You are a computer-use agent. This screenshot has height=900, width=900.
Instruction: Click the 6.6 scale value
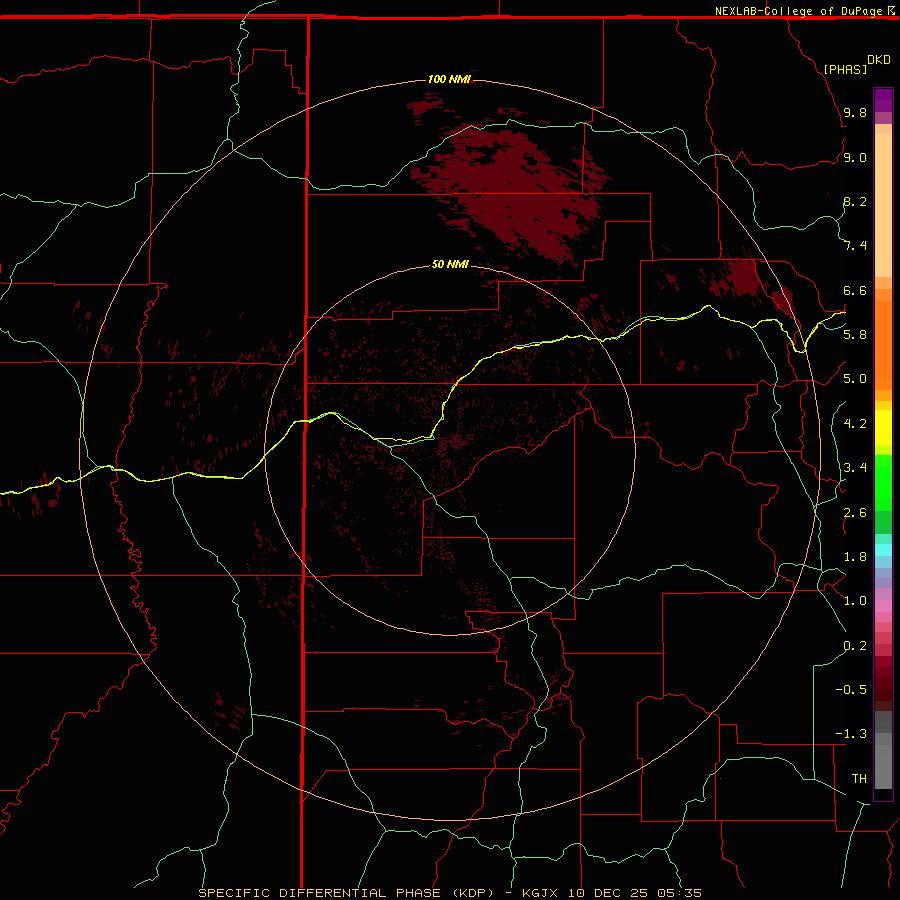point(855,290)
